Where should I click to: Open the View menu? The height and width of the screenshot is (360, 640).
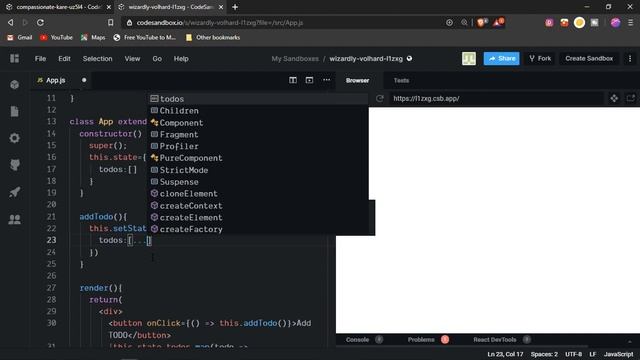tap(132, 59)
